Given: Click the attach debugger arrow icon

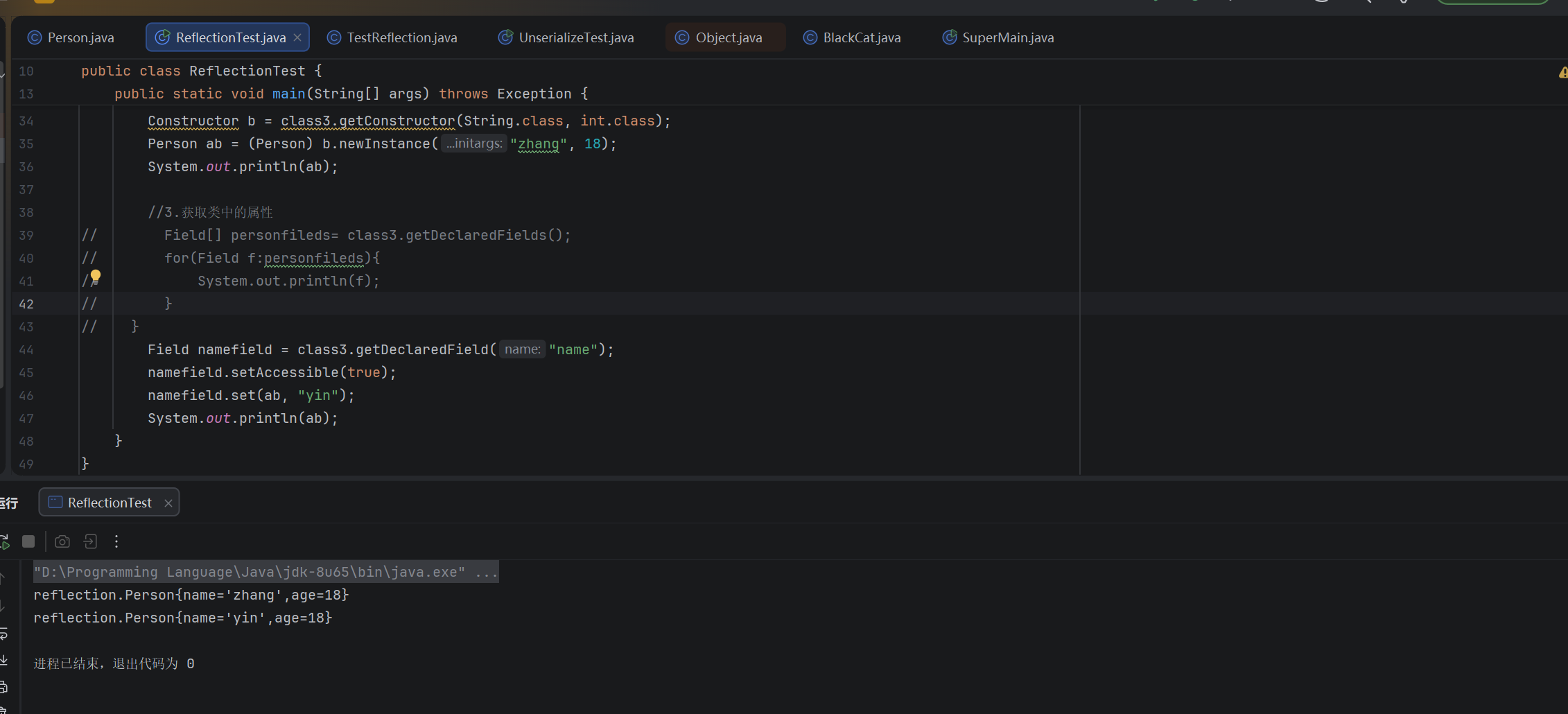Looking at the screenshot, I should point(90,541).
